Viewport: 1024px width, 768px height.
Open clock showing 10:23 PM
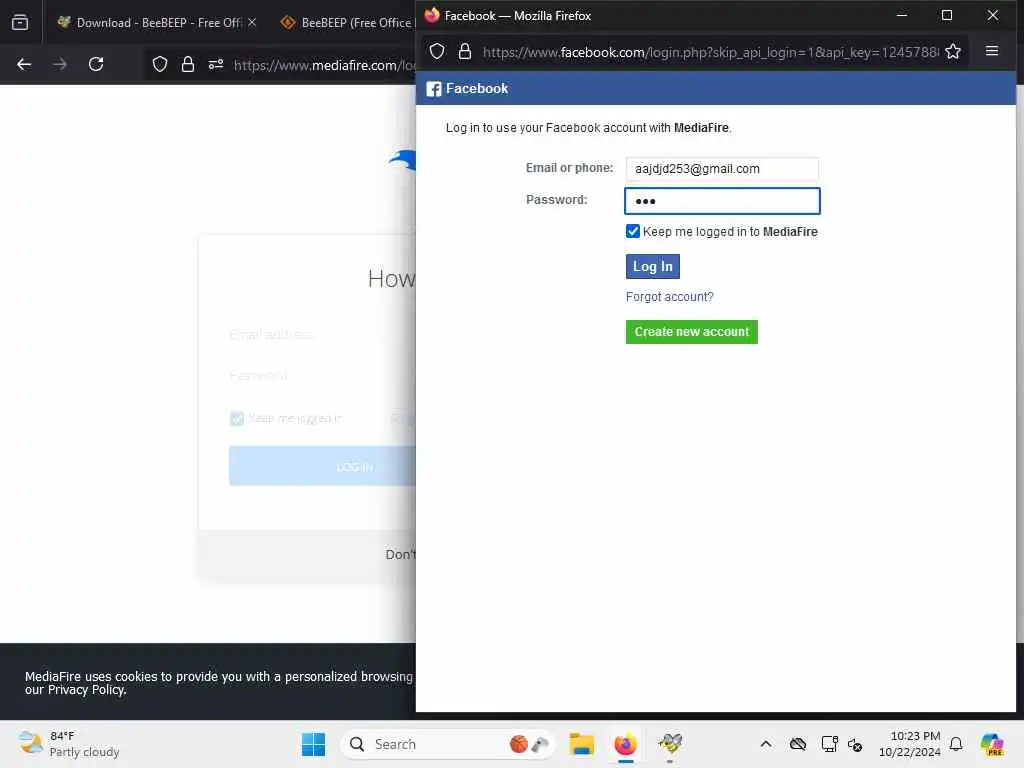pos(910,744)
